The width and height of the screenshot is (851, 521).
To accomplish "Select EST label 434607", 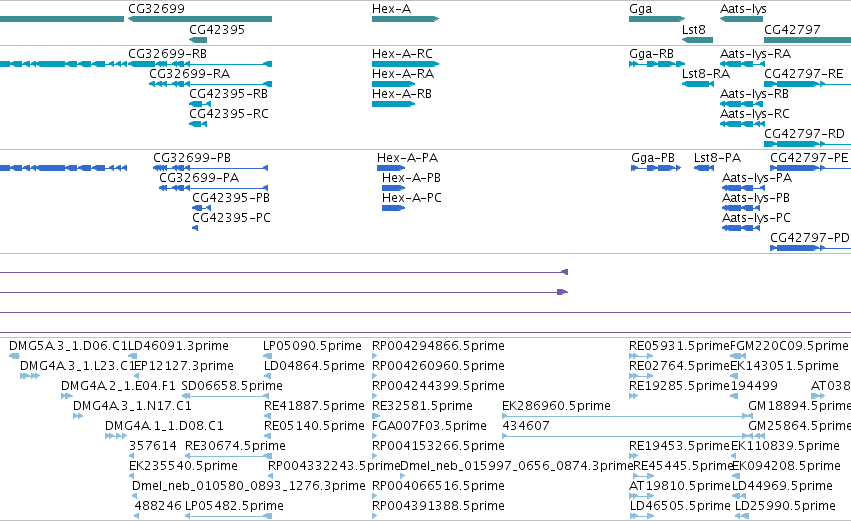I will (526, 426).
